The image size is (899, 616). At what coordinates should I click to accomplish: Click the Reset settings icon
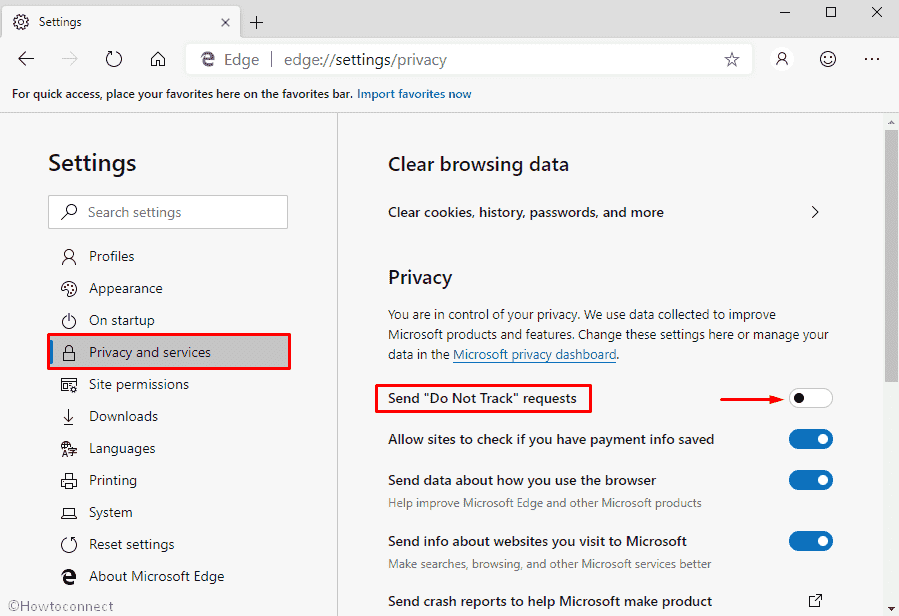(x=69, y=545)
